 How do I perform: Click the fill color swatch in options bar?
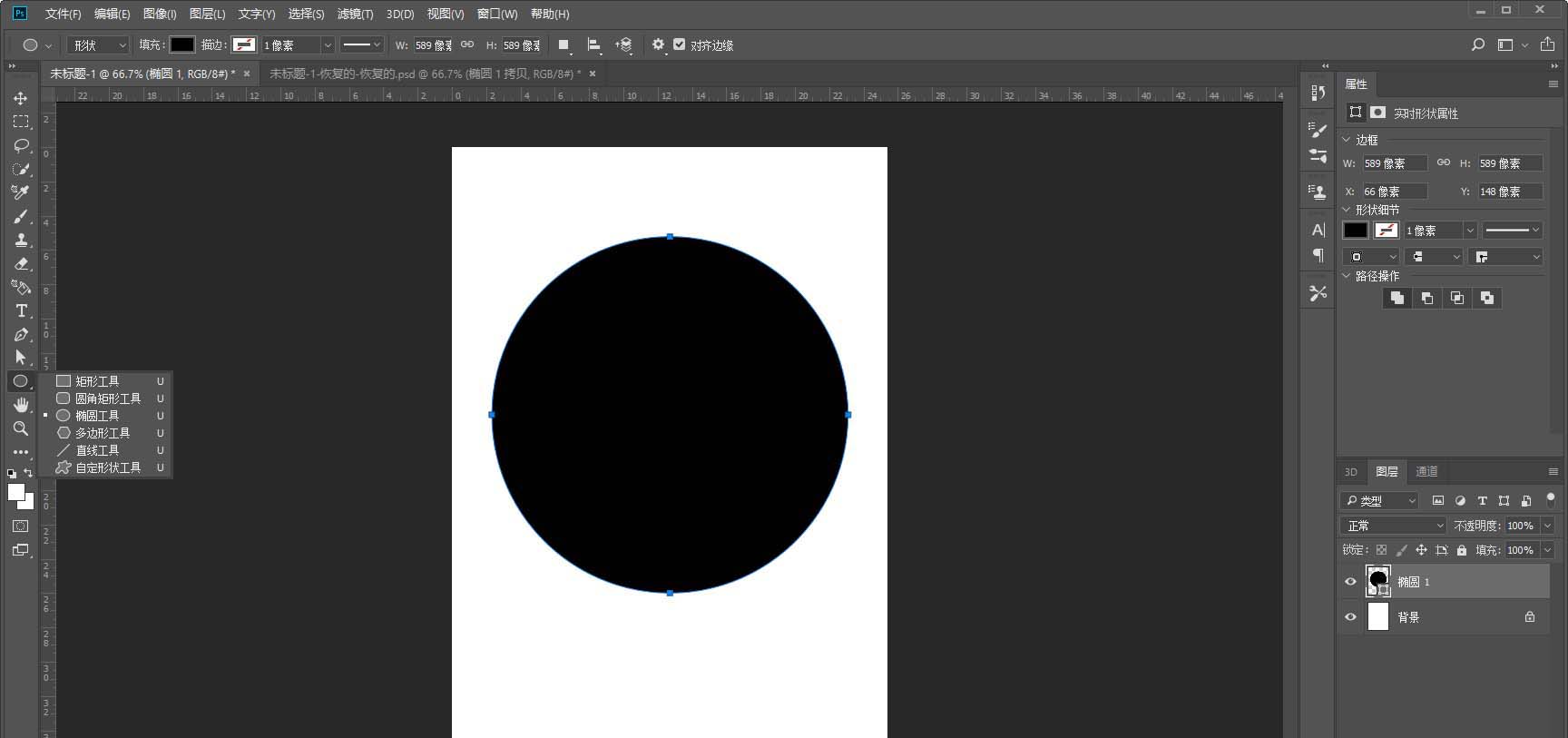tap(182, 44)
